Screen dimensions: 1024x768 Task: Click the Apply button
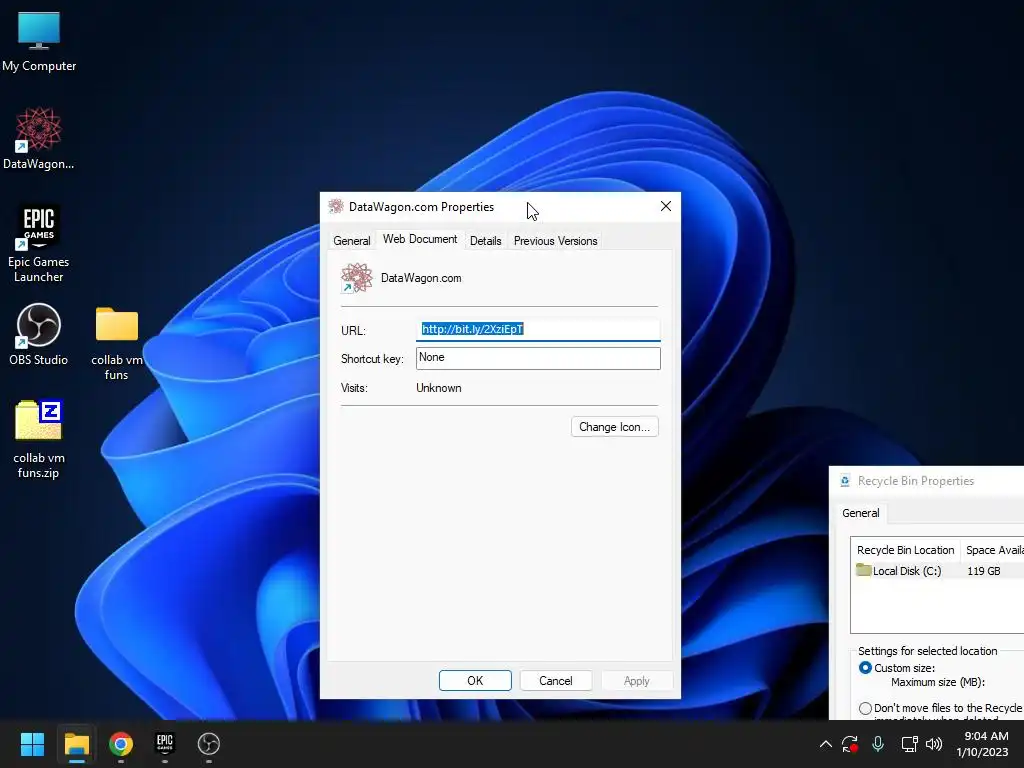(637, 680)
